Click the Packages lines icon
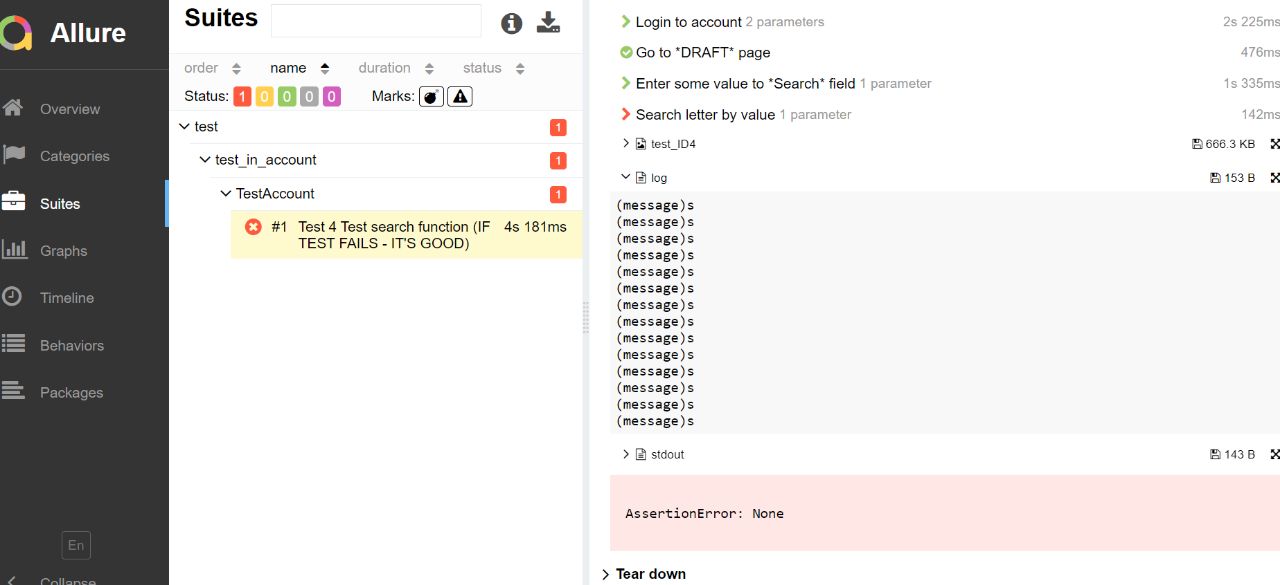1280x585 pixels. pos(13,391)
